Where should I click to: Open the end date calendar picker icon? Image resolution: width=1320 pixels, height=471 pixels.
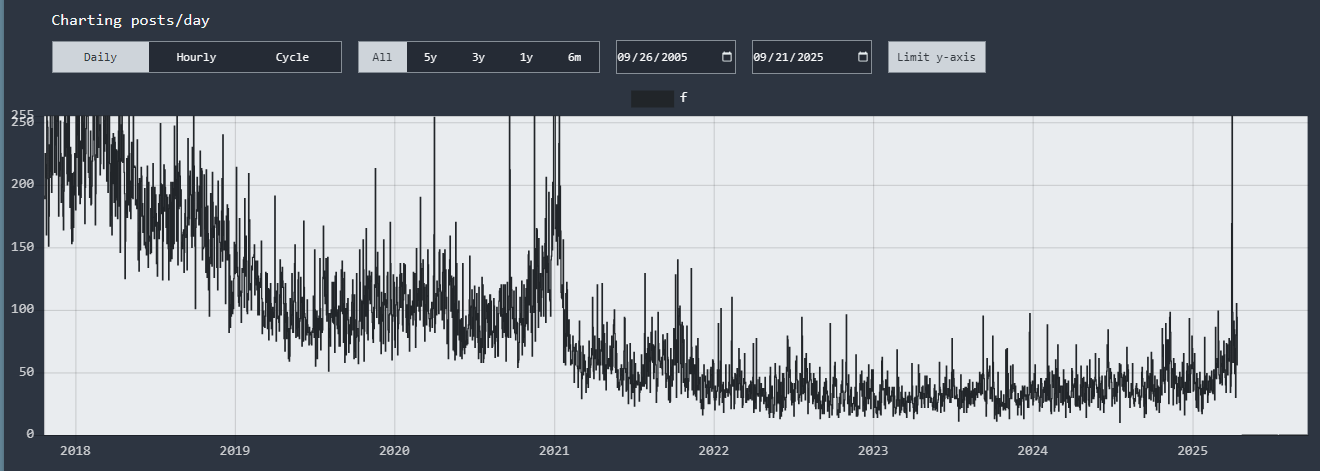863,57
